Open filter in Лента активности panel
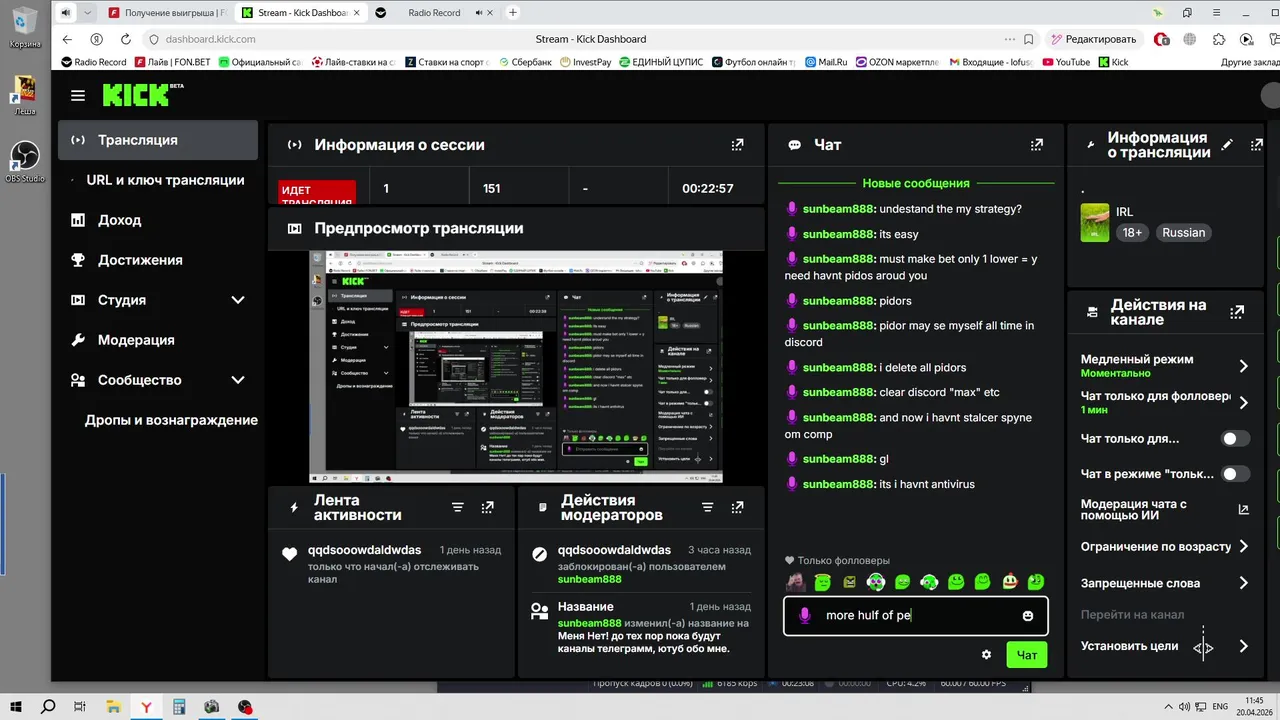 click(x=458, y=508)
